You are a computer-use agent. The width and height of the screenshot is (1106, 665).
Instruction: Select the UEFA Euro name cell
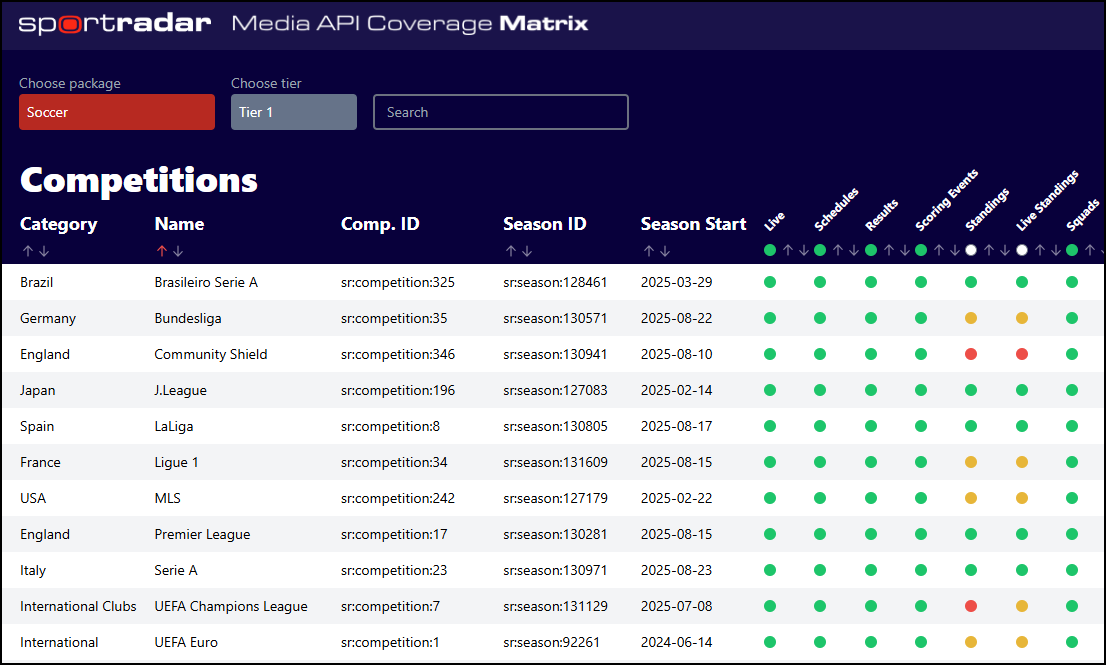click(x=186, y=642)
